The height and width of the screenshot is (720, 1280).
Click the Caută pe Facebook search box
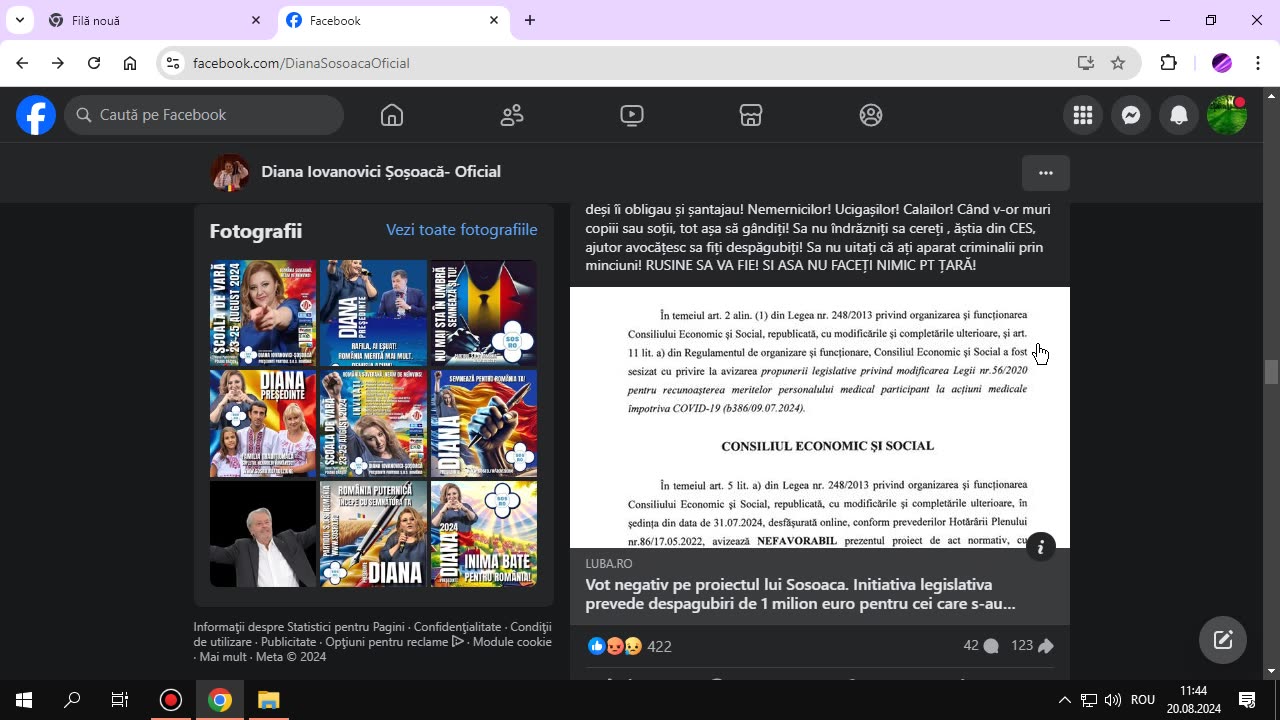[204, 115]
